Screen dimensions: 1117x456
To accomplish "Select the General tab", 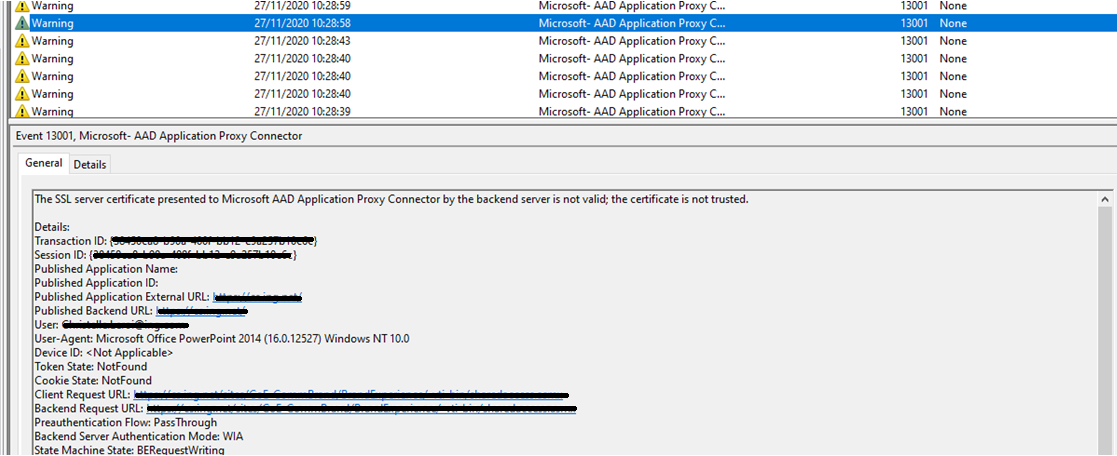I will coord(44,163).
